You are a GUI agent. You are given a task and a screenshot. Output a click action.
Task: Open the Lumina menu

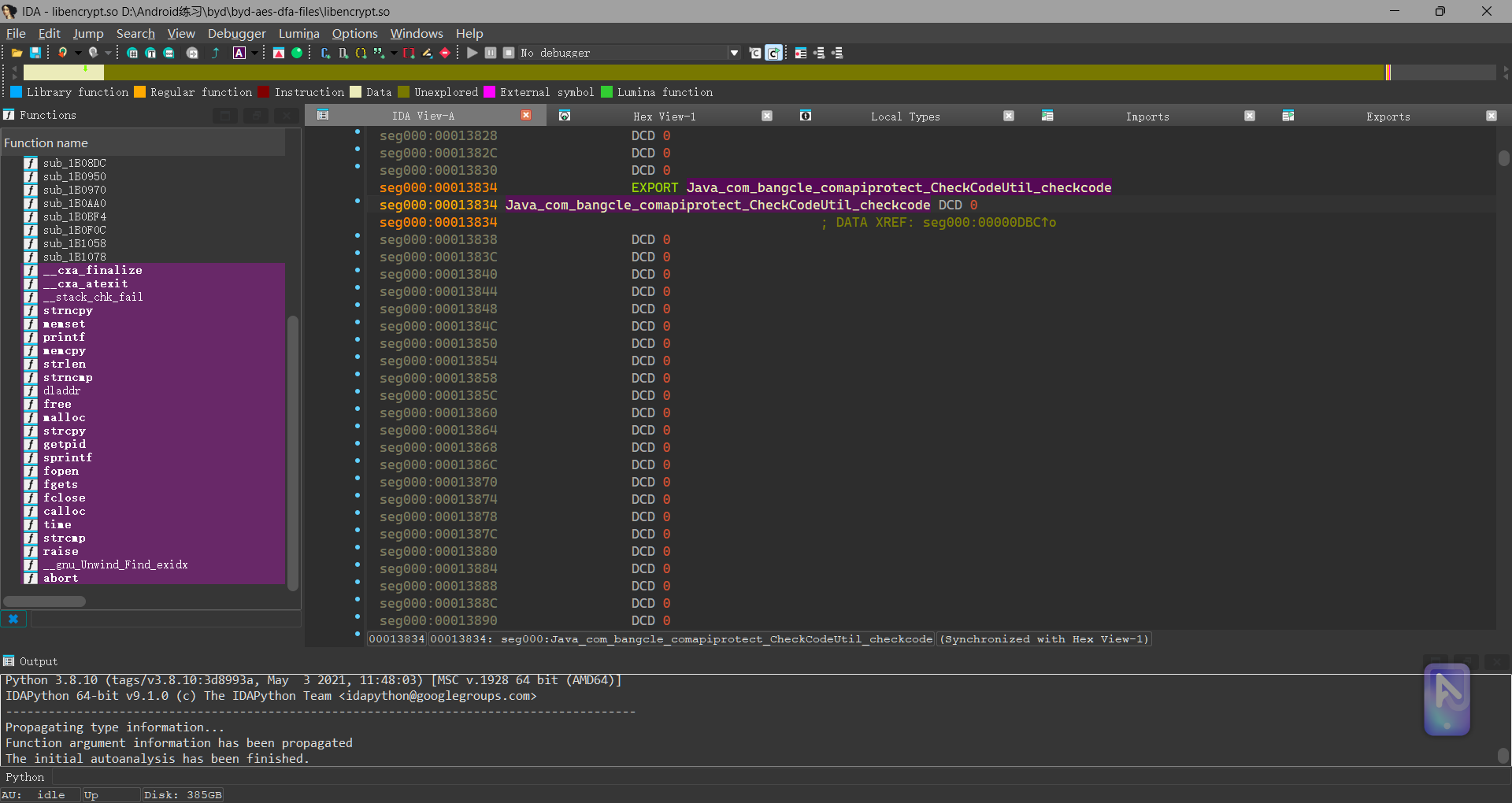point(299,33)
